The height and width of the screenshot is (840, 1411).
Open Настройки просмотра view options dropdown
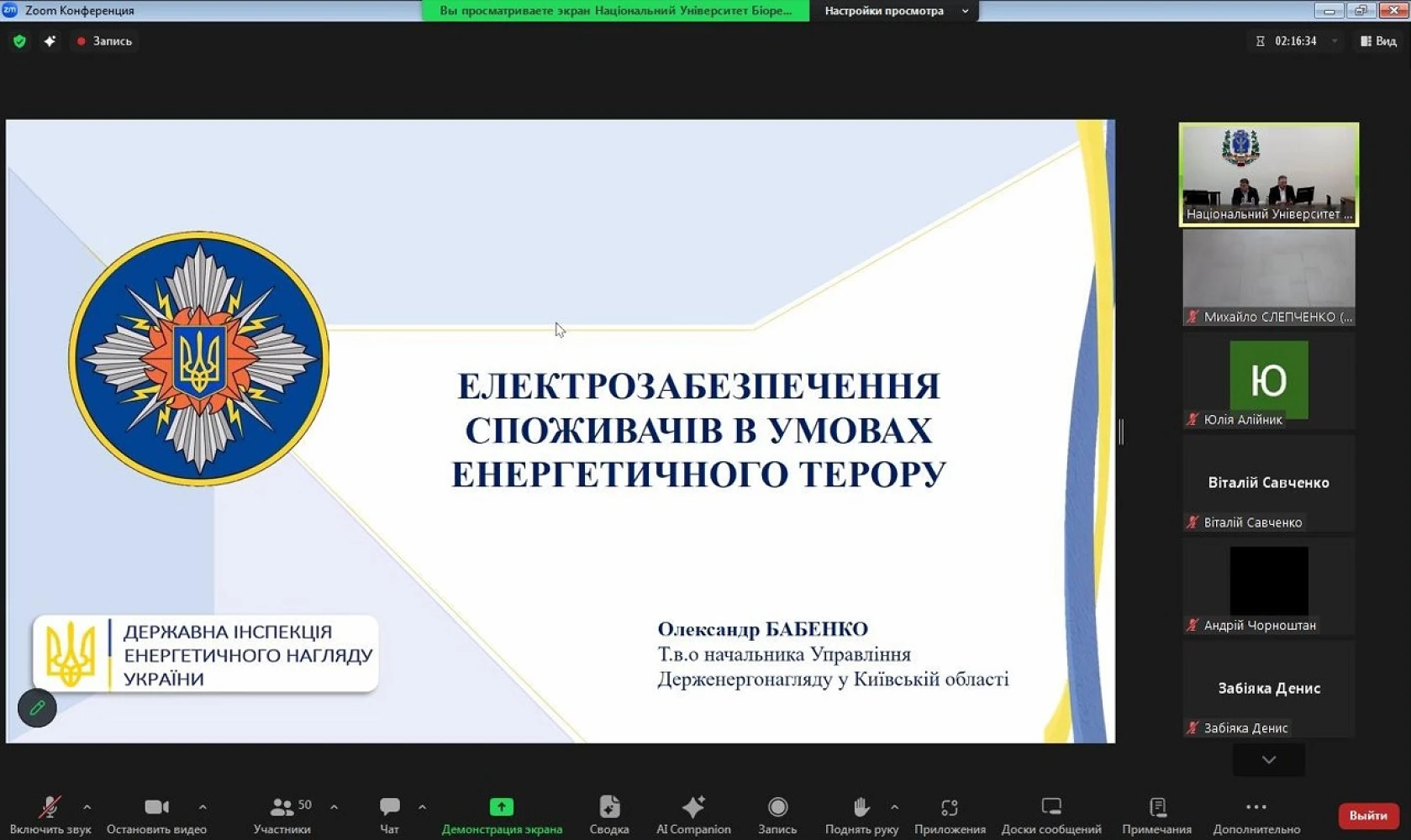pyautogui.click(x=894, y=11)
